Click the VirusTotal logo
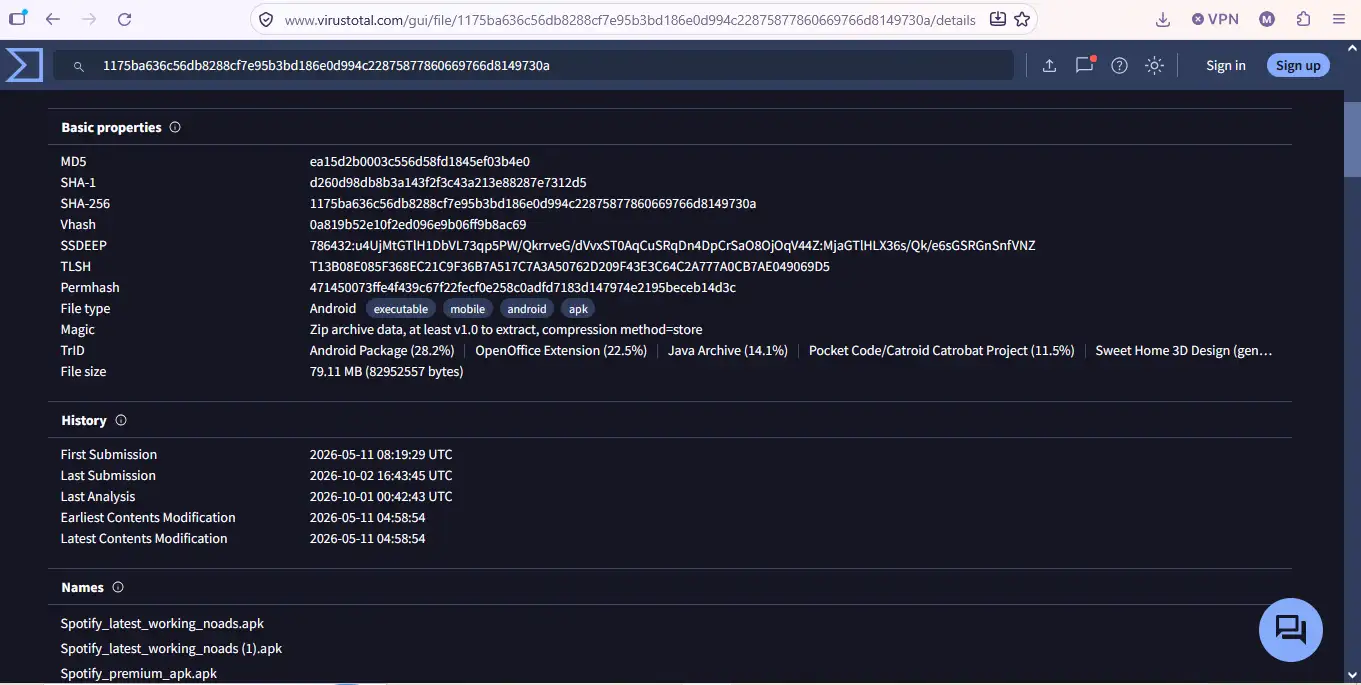 [x=24, y=65]
